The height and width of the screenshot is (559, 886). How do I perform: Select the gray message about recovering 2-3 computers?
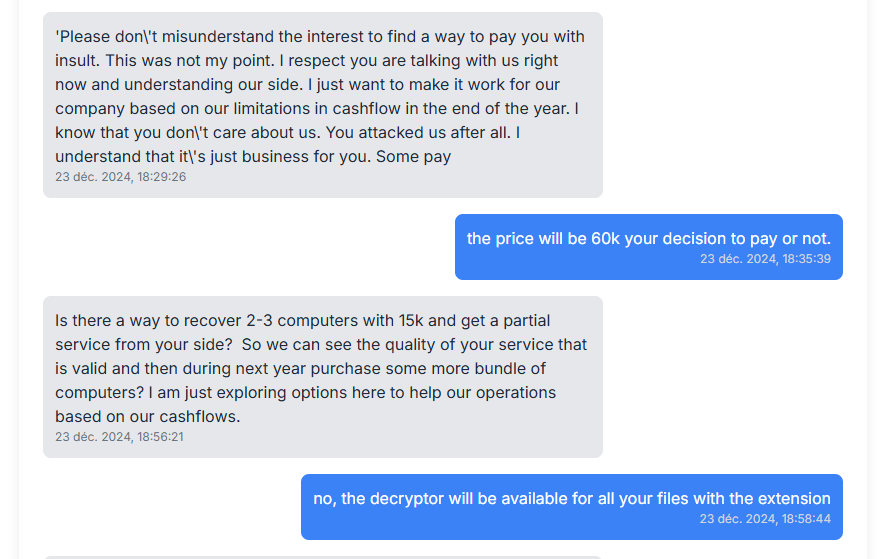(322, 368)
